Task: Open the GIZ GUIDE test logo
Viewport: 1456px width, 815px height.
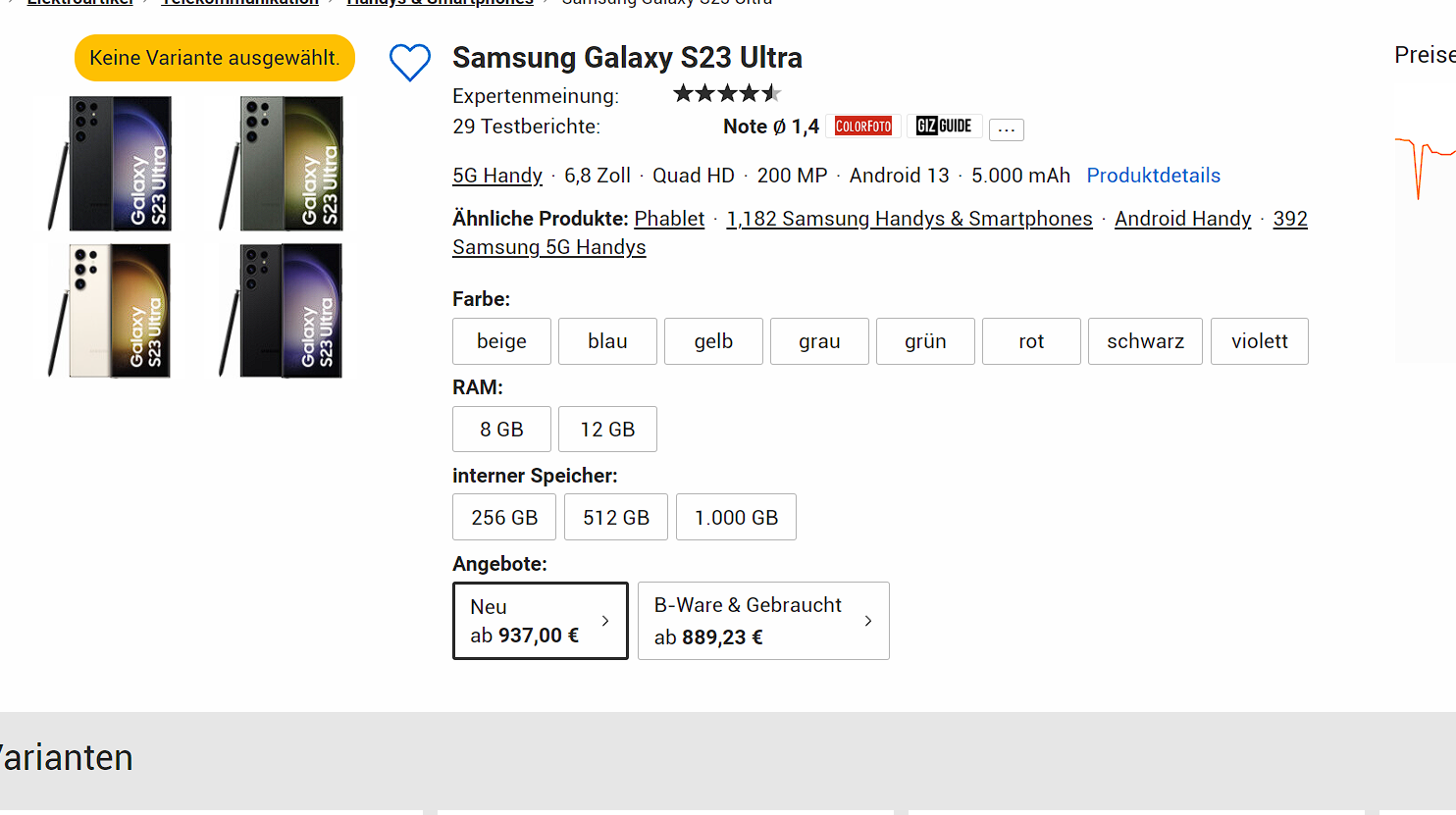Action: pyautogui.click(x=944, y=127)
